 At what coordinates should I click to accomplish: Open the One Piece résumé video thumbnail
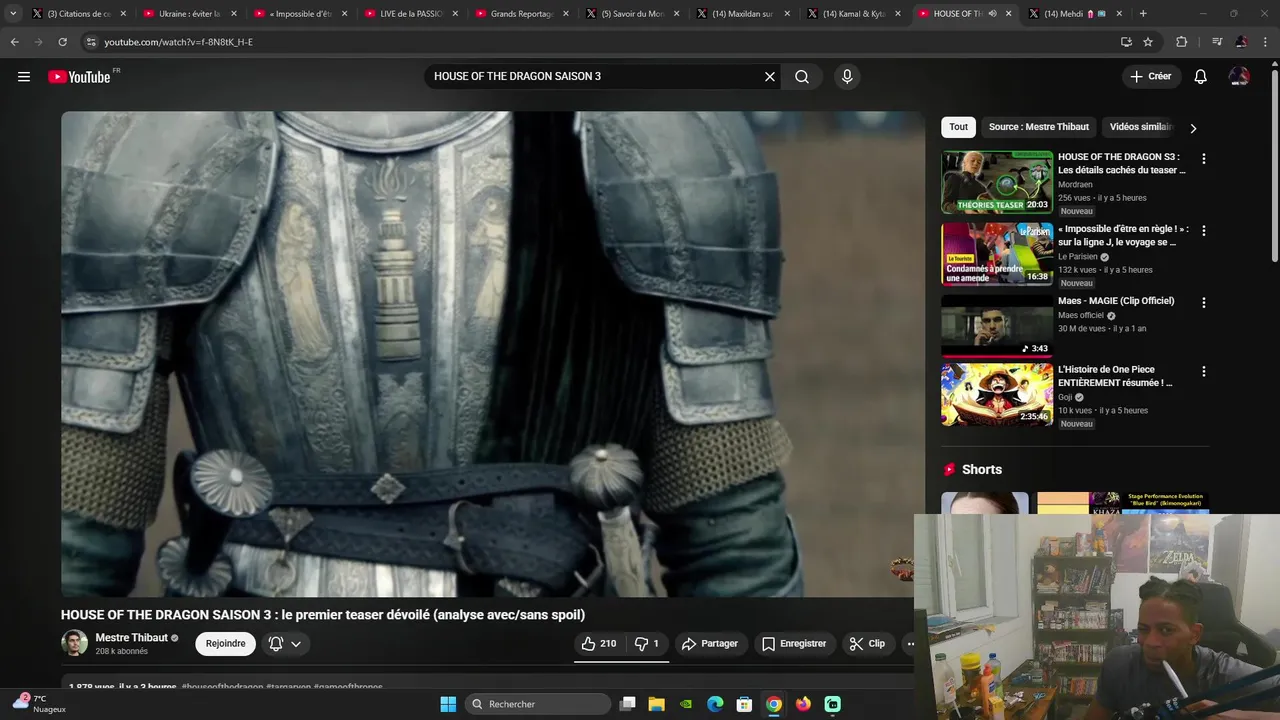tap(997, 395)
